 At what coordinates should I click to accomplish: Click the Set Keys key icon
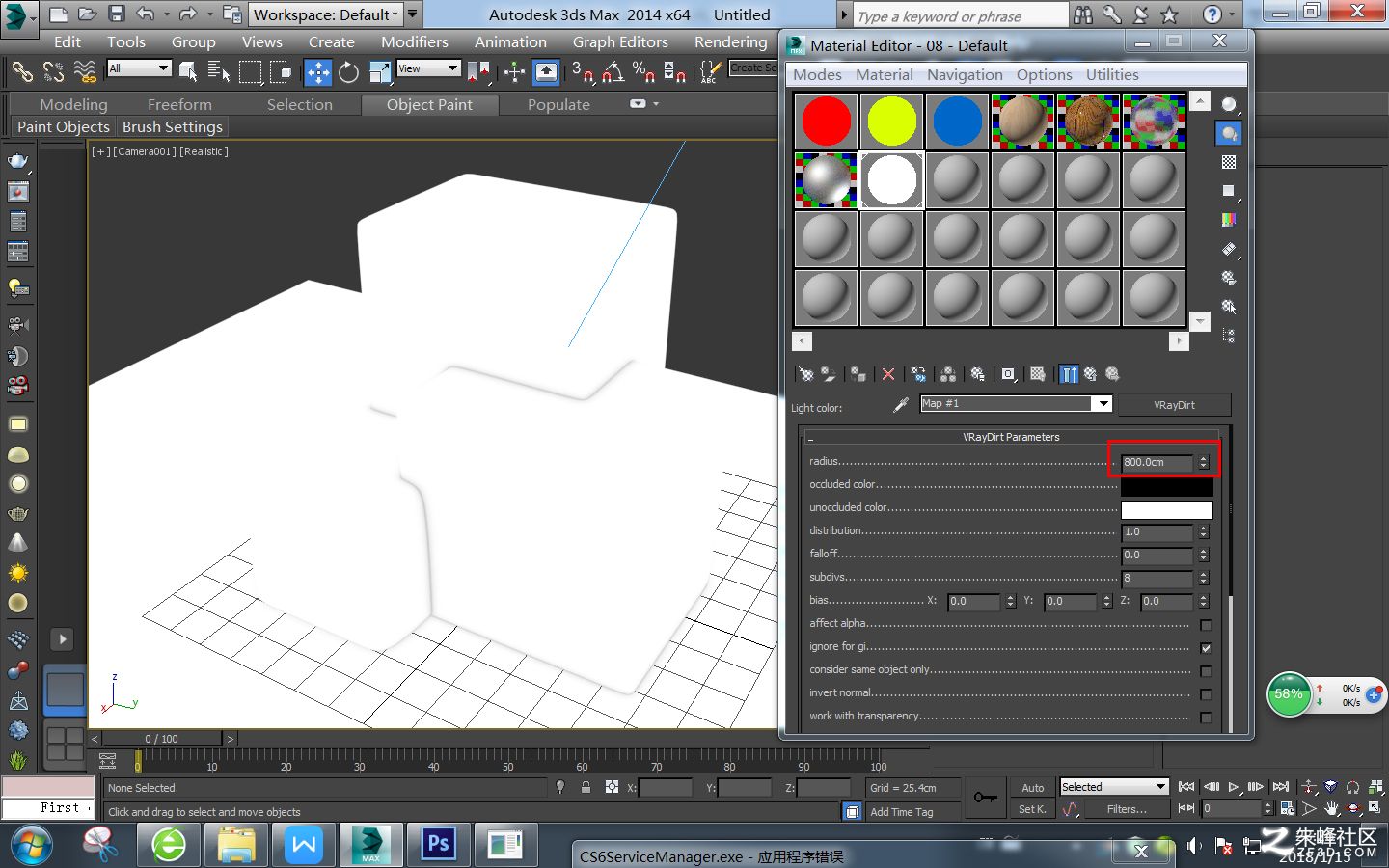coord(986,798)
